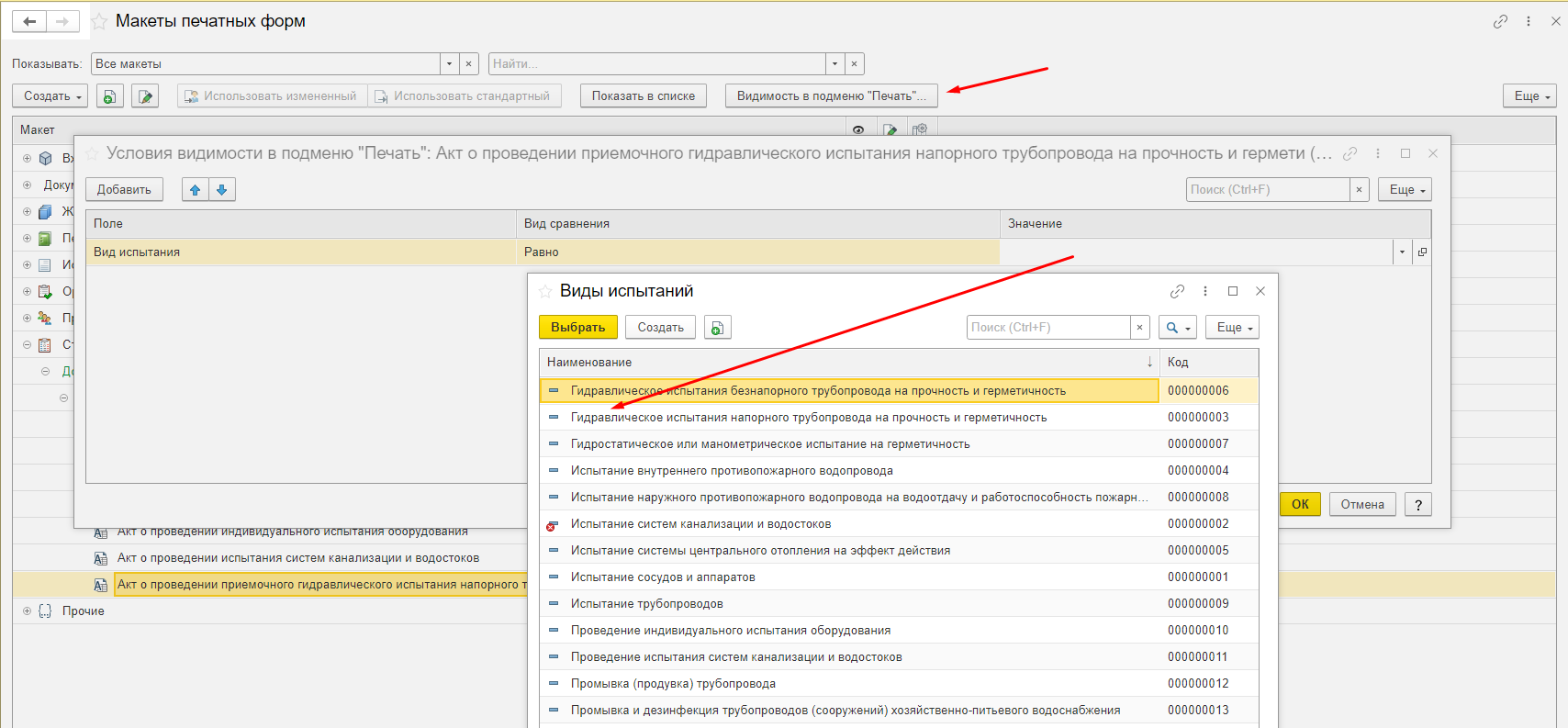Open the Показывать dropdown arrow

[x=449, y=64]
